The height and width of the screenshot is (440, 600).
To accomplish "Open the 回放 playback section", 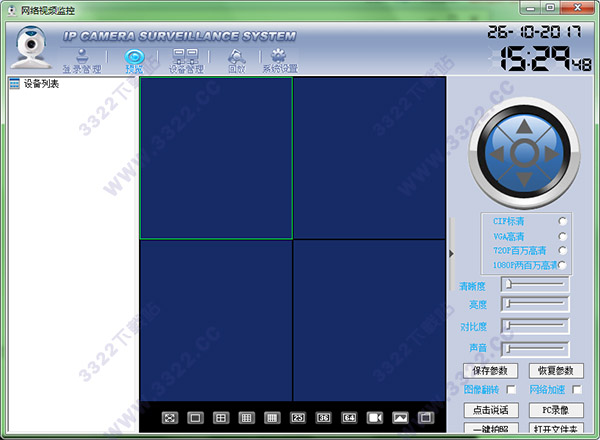I will point(236,61).
